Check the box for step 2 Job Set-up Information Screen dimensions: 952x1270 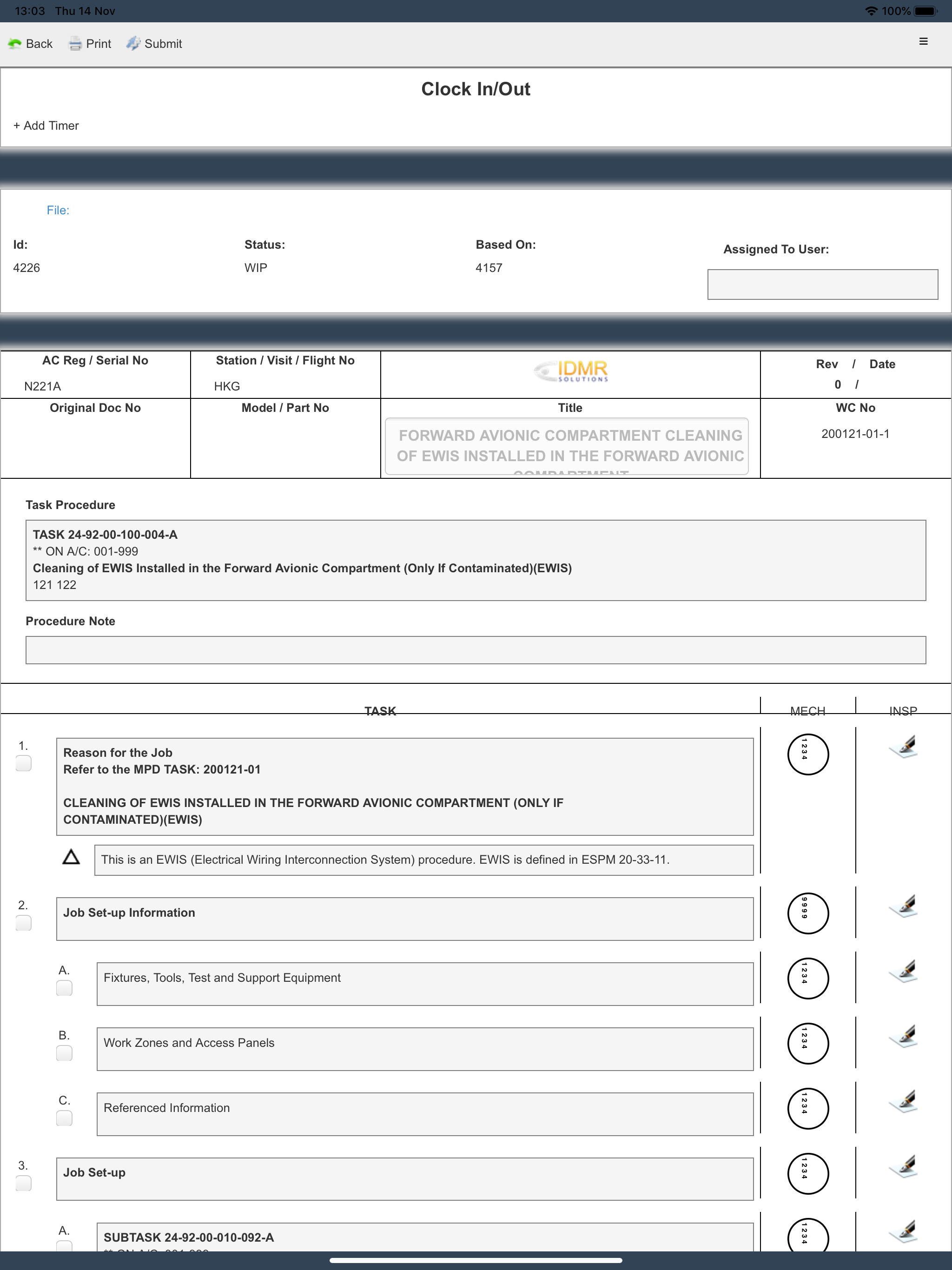(24, 923)
